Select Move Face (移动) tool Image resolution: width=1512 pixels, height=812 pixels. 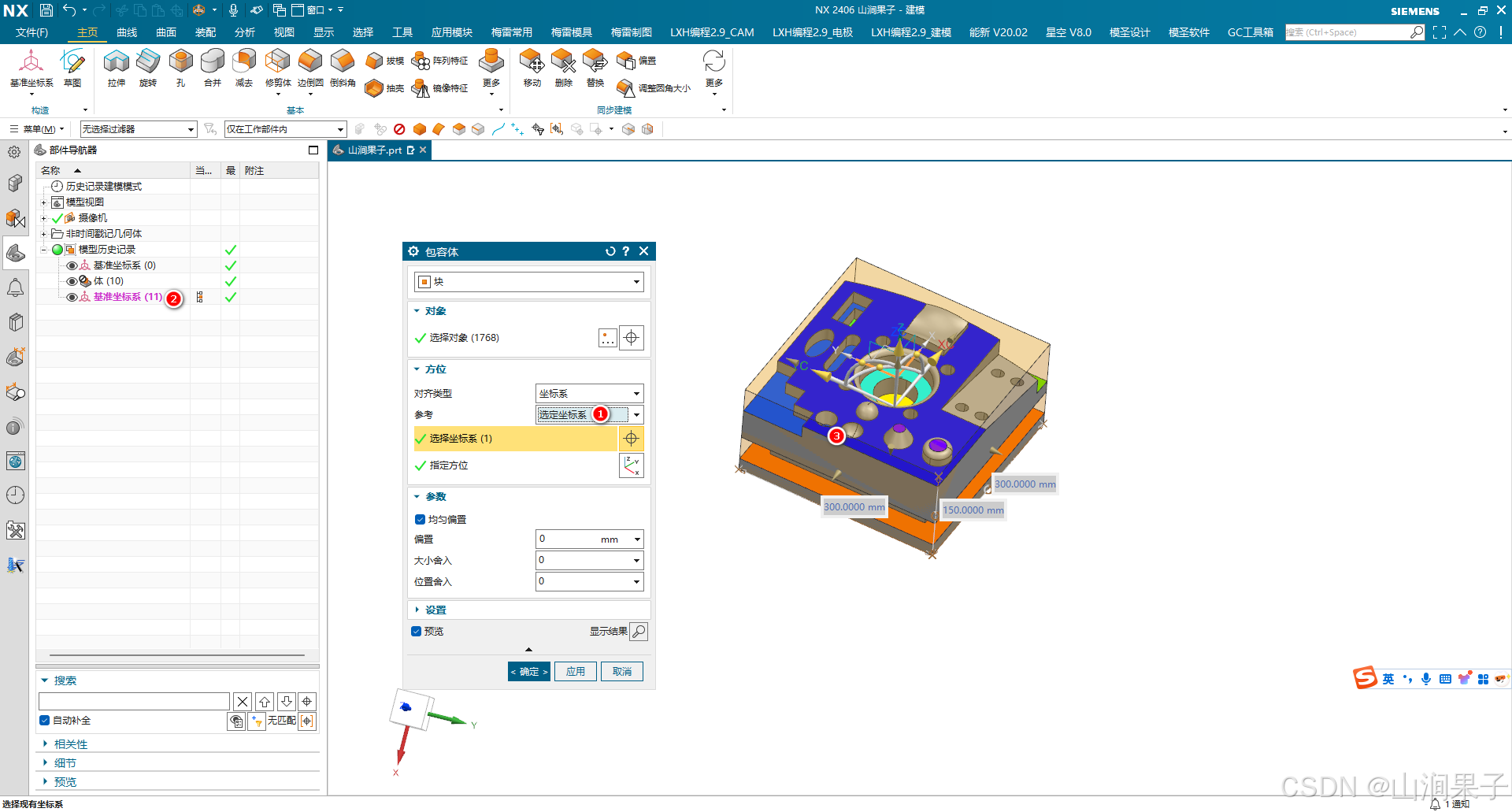pos(532,61)
